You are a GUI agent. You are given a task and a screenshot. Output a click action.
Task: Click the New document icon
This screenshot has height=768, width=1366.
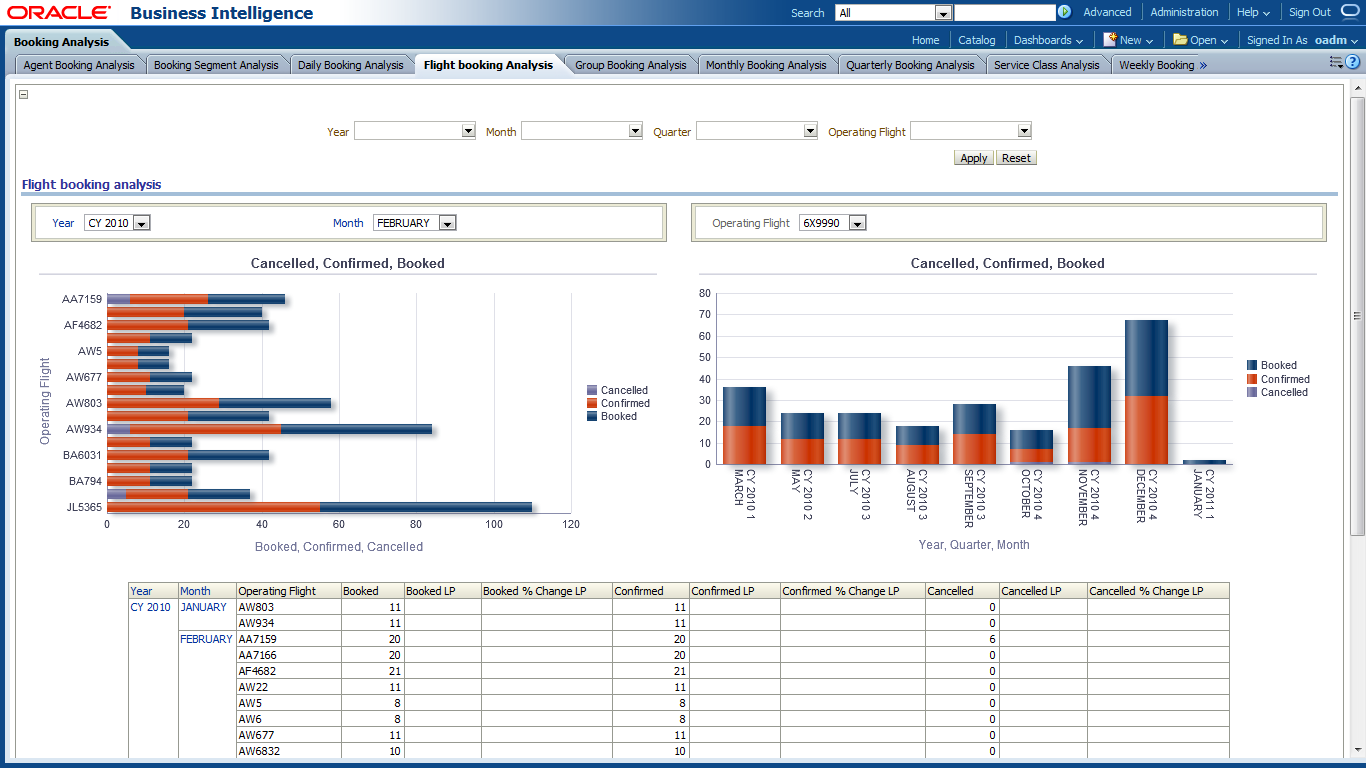point(1109,40)
